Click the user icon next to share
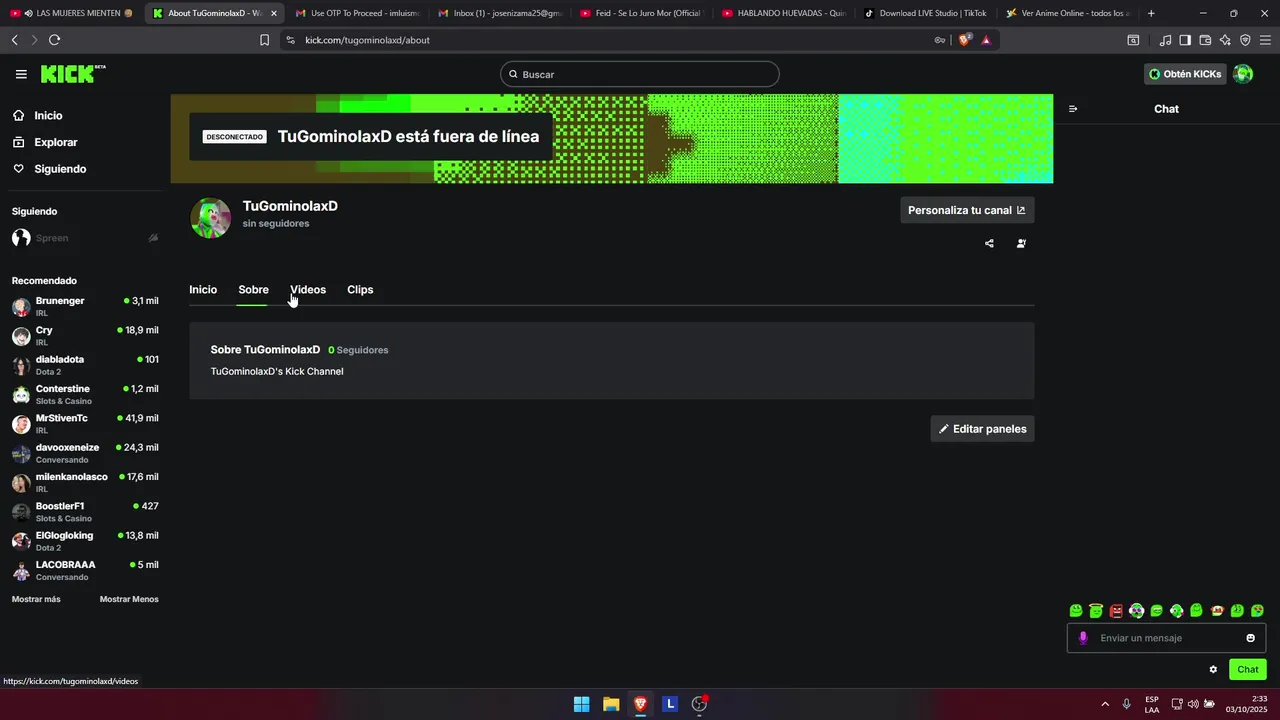Viewport: 1280px width, 720px height. pyautogui.click(x=1021, y=243)
